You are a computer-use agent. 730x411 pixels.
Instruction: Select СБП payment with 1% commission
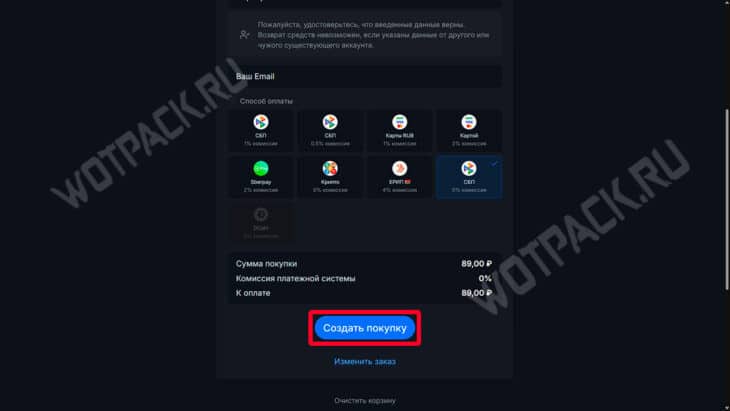point(261,130)
